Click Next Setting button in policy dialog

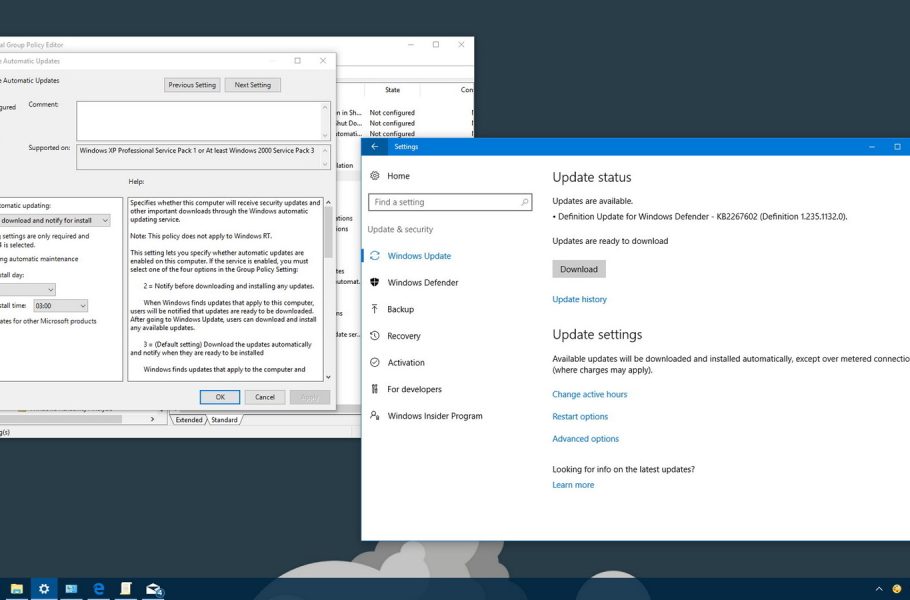[x=252, y=85]
